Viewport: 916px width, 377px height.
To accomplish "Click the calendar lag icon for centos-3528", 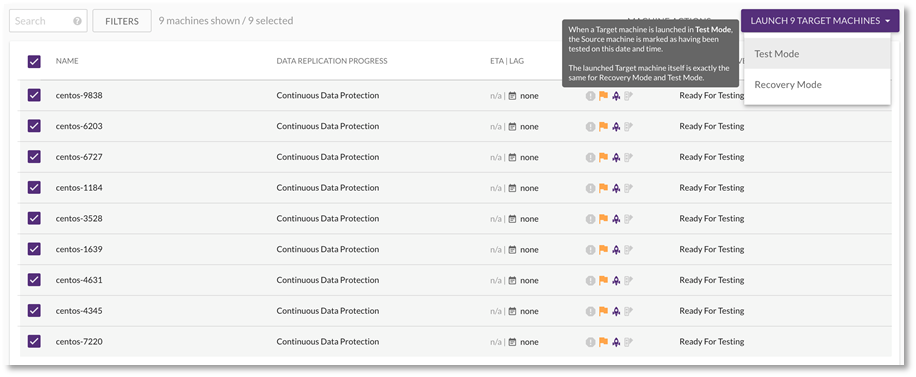I will coord(512,219).
